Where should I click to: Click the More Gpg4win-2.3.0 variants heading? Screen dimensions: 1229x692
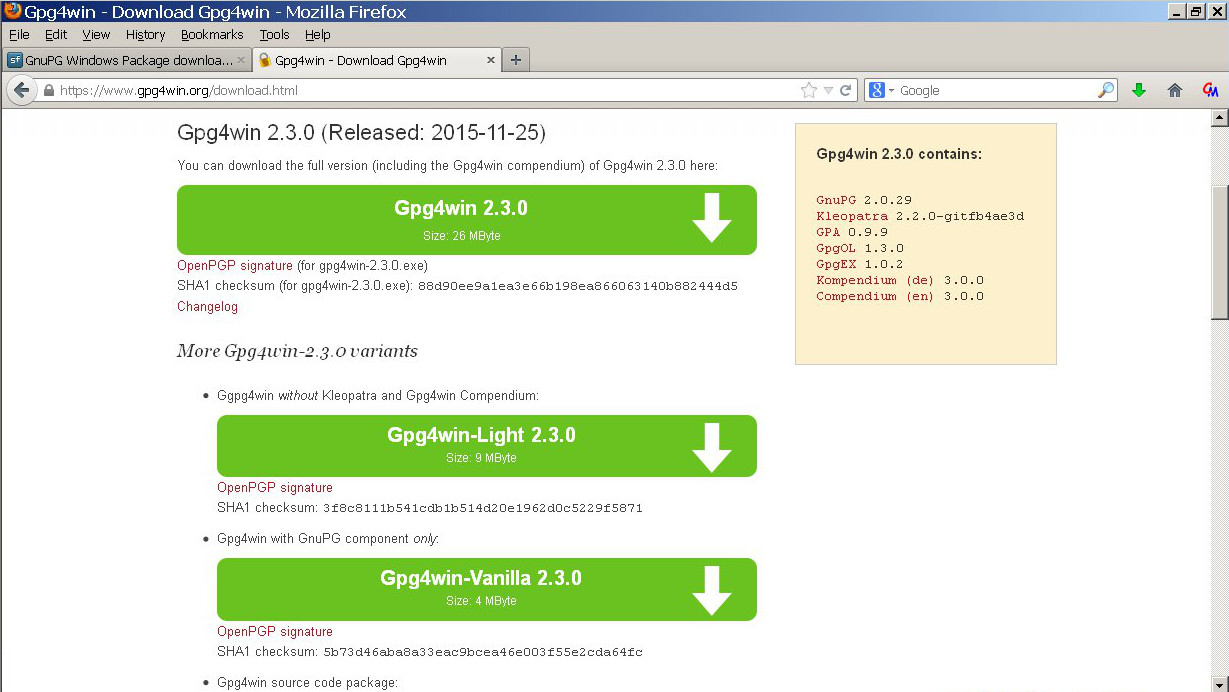297,351
